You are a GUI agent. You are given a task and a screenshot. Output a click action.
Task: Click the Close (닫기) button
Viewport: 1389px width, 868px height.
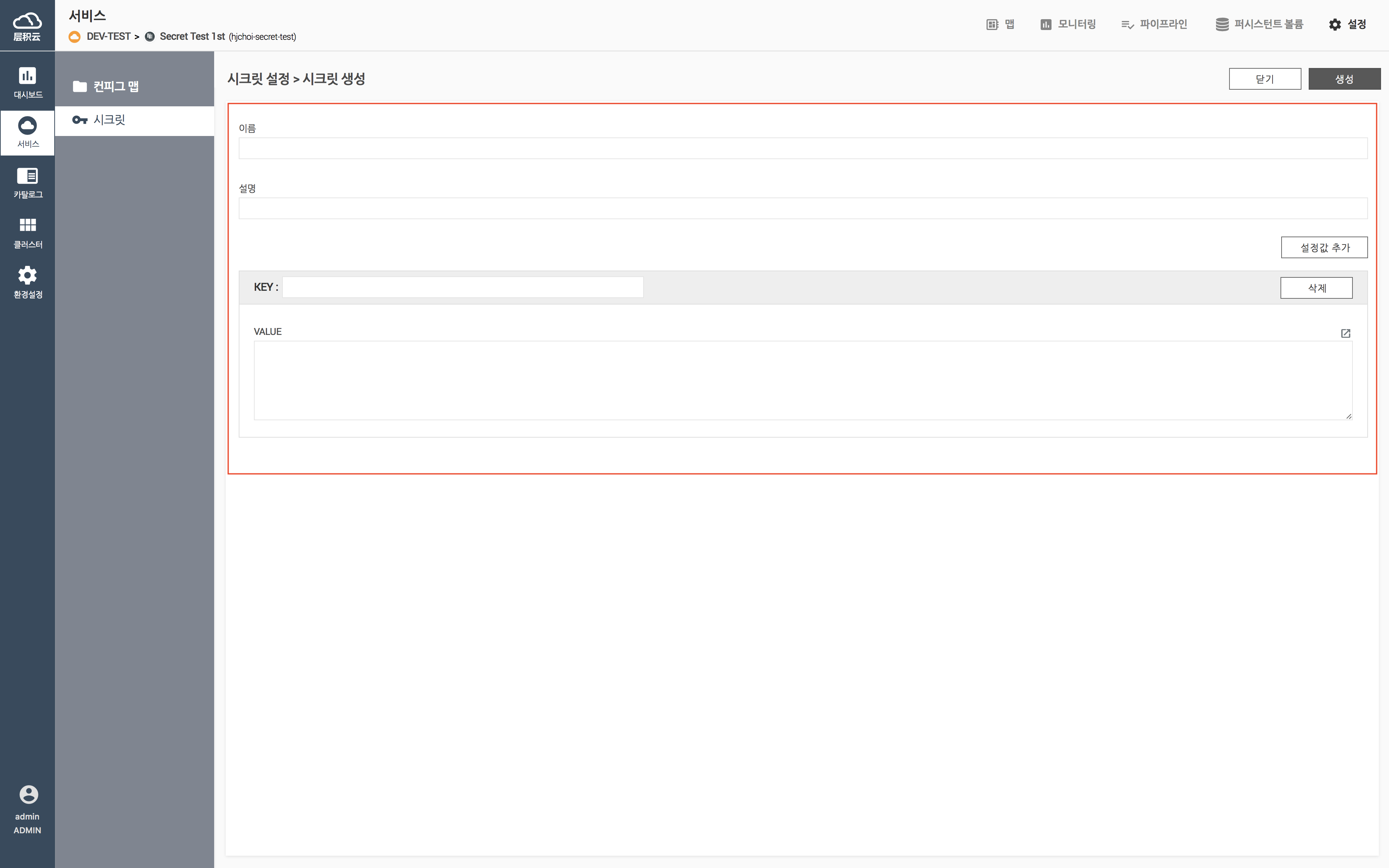pos(1265,79)
